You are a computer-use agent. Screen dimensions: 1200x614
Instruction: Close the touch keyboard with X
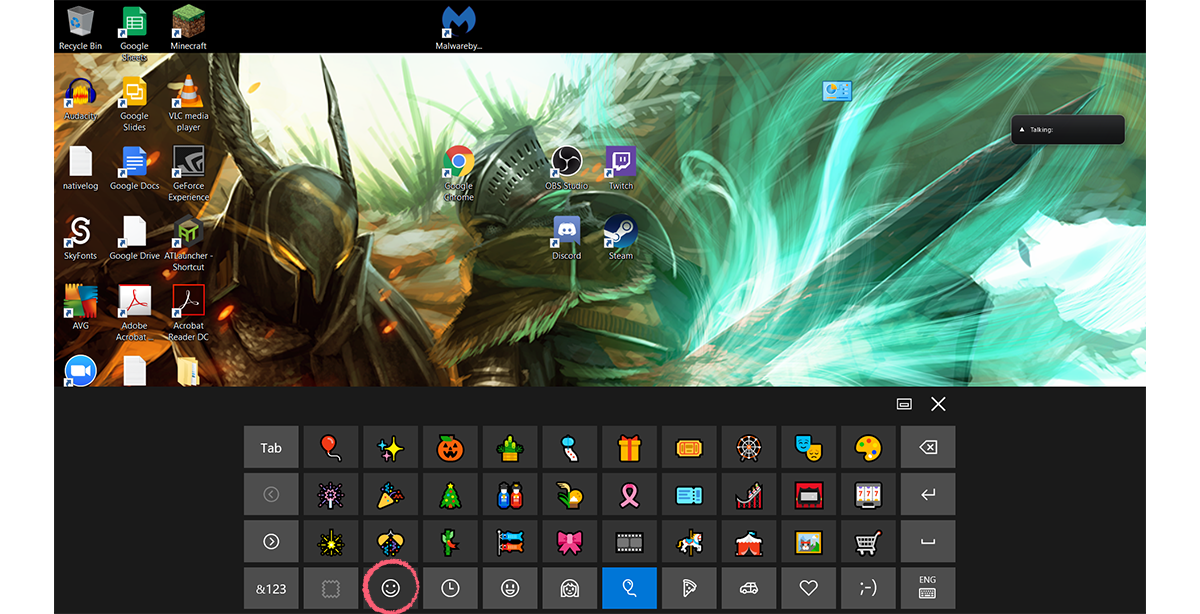coord(938,404)
